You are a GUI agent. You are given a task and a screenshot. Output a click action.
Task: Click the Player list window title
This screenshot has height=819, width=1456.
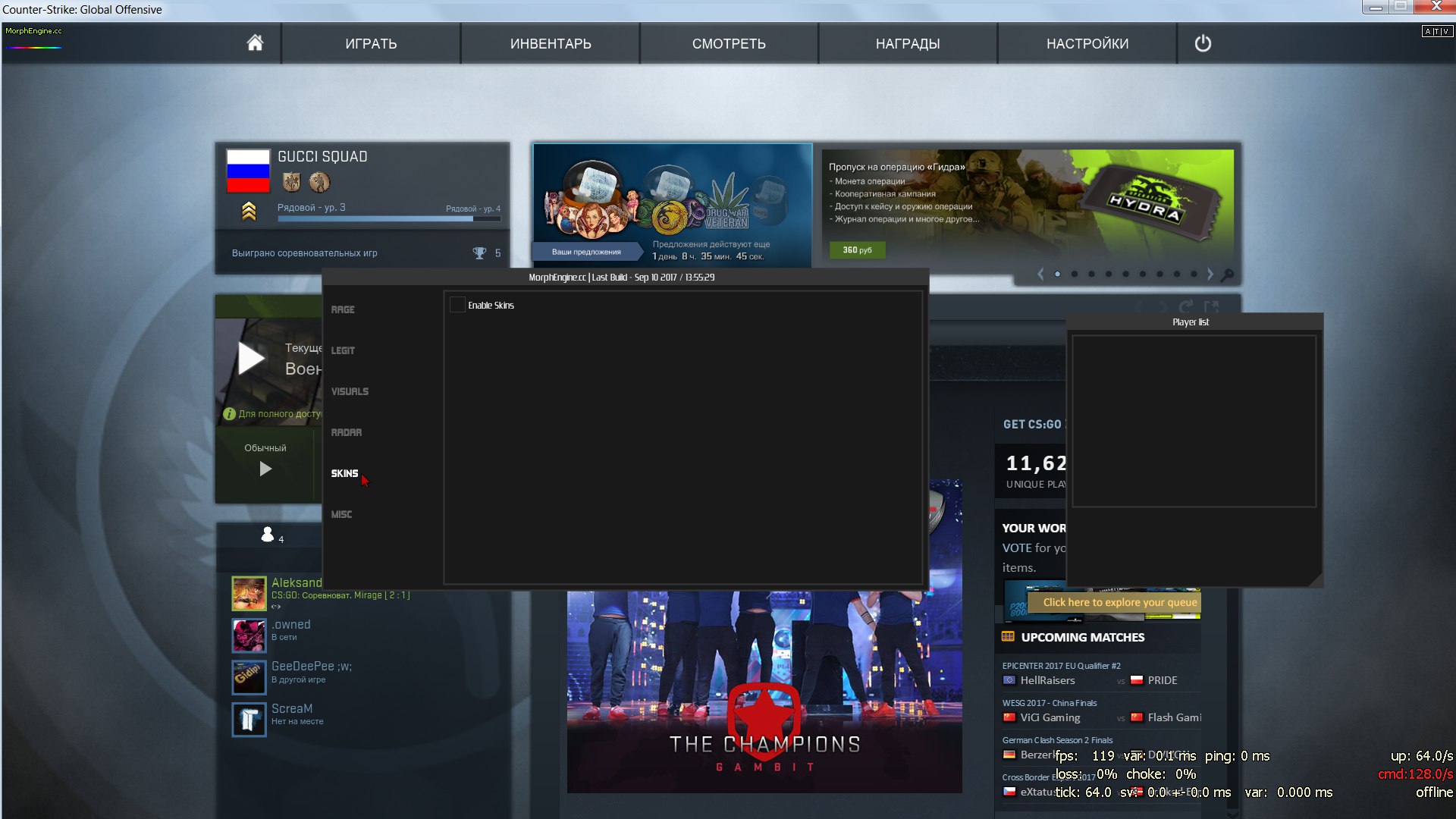tap(1191, 322)
